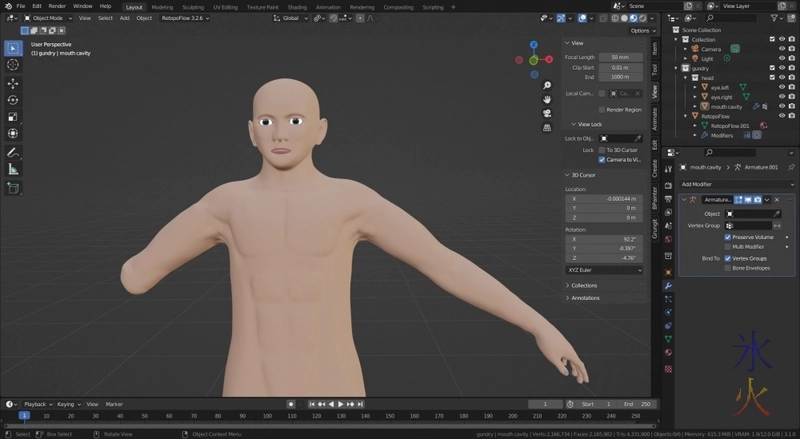
Task: Enable the Render Region checkbox
Action: point(602,109)
